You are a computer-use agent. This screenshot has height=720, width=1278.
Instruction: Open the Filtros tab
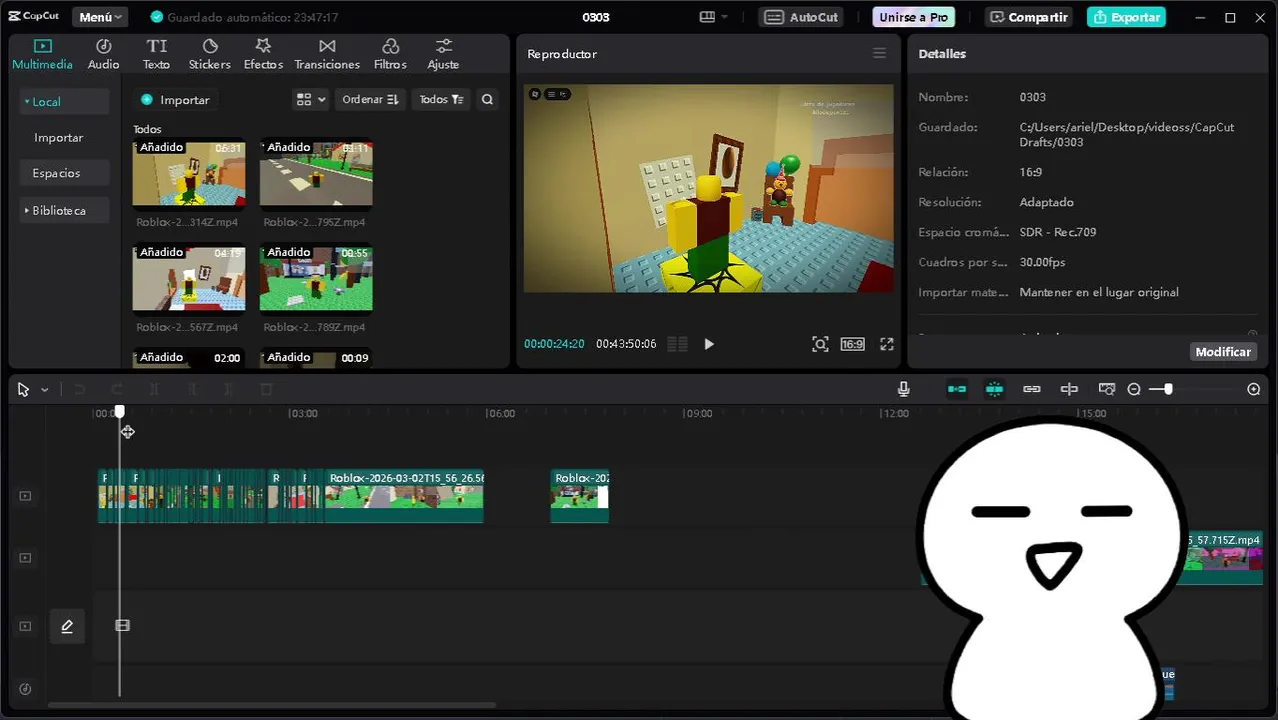point(390,54)
